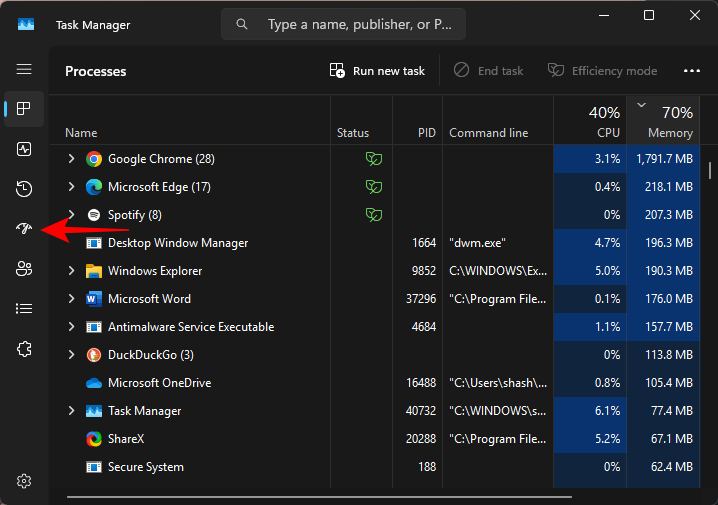
Task: Click efficiency leaf icon for Spotify
Action: 374,215
